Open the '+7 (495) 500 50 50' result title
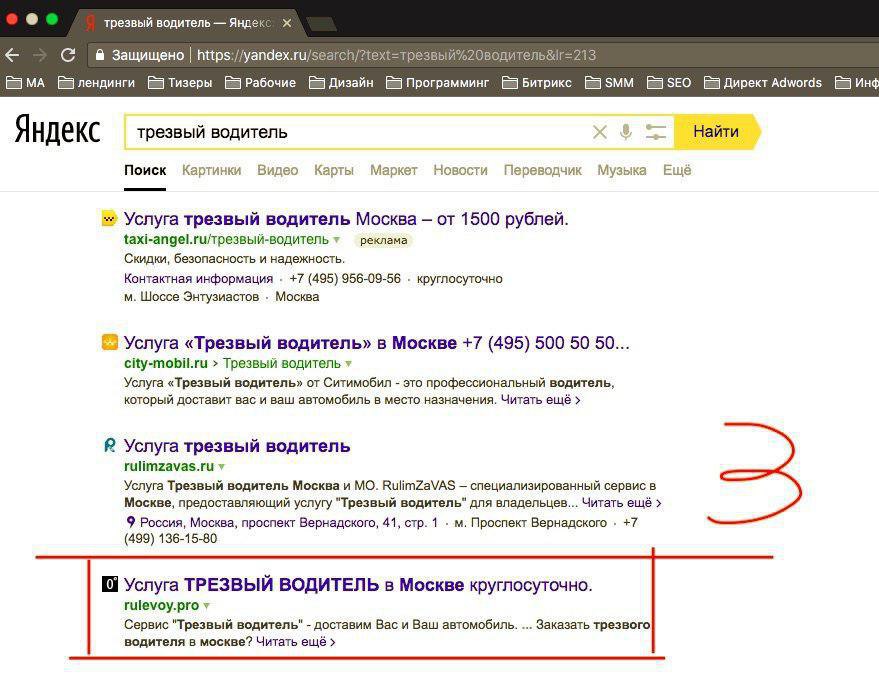Screen dimensions: 879x679 [x=377, y=343]
